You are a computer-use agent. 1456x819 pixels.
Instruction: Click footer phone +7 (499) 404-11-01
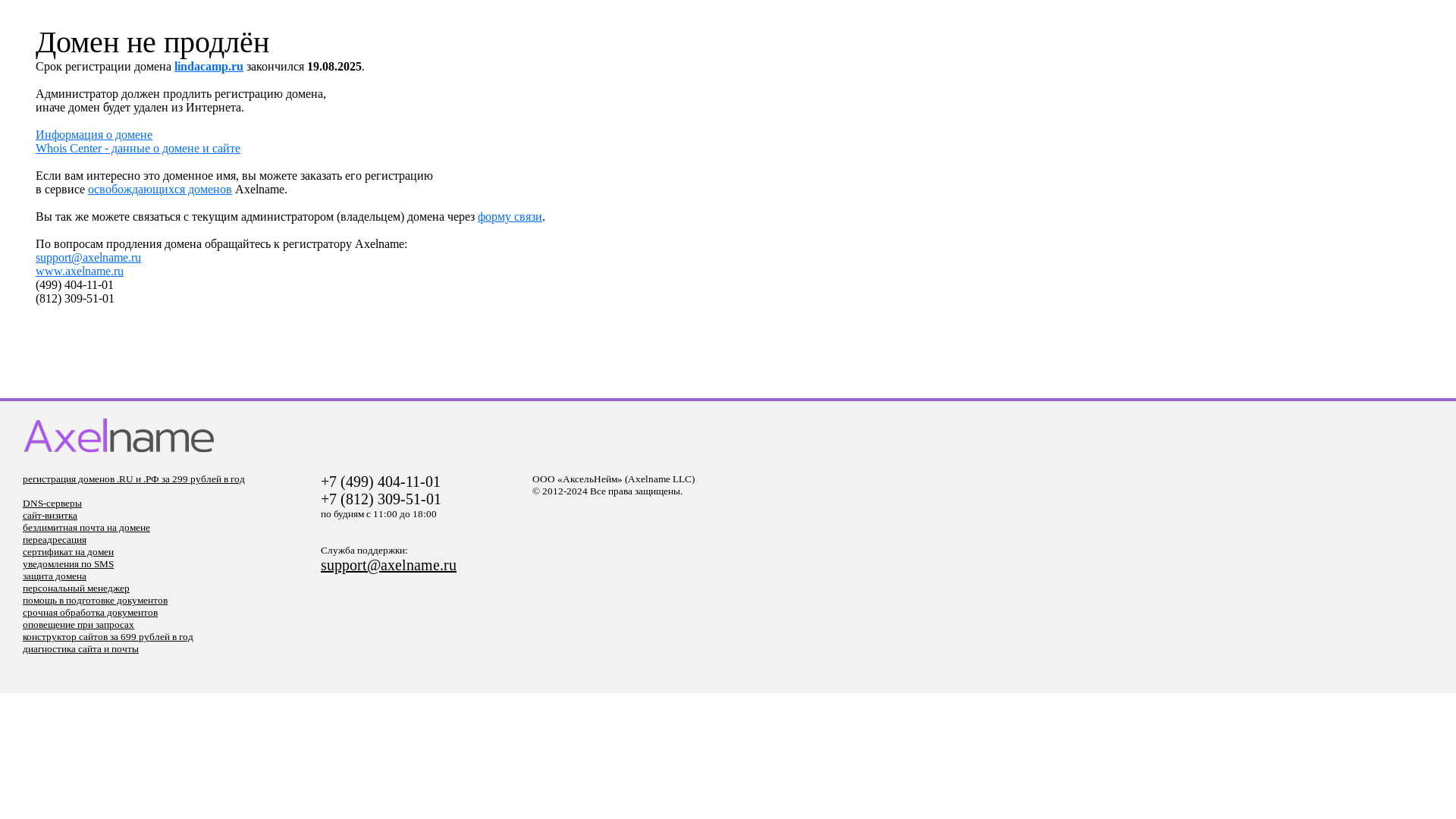(381, 482)
